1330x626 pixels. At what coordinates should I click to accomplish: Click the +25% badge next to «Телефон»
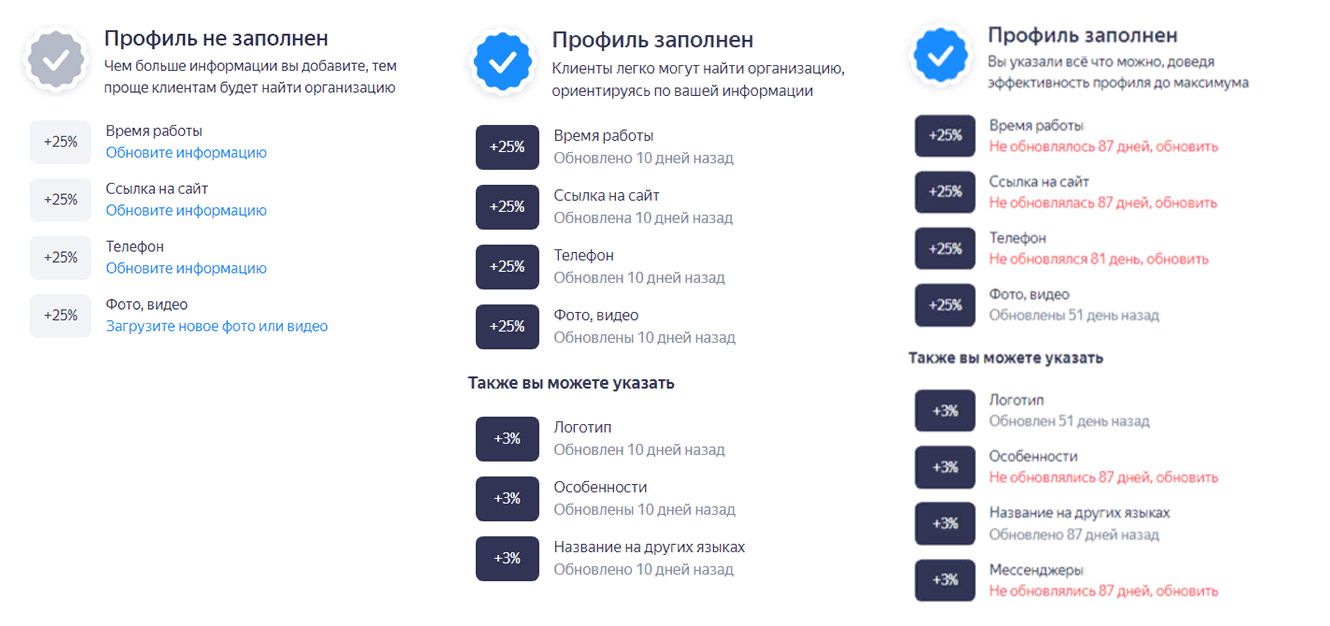click(507, 266)
